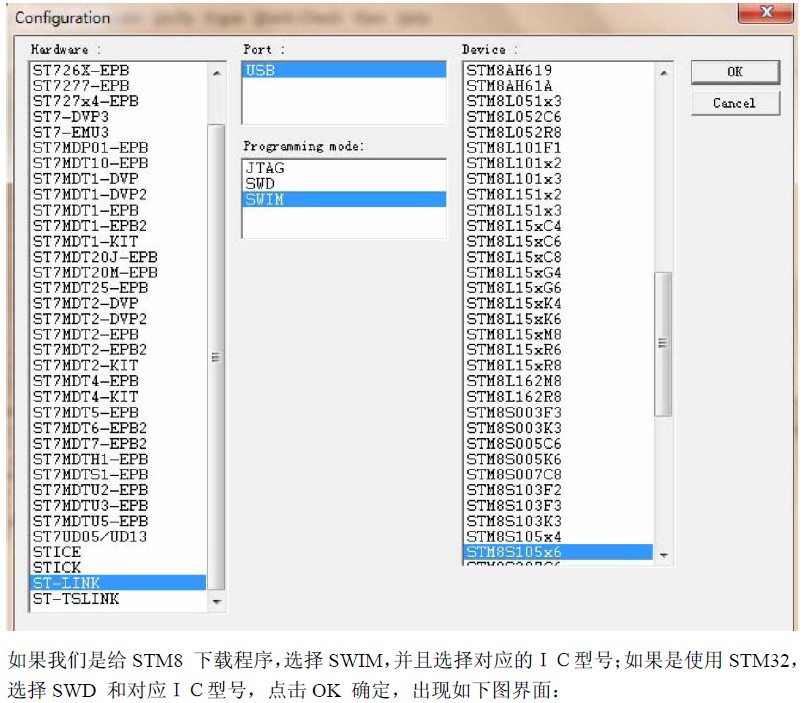The width and height of the screenshot is (807, 703).
Task: Select STM8S103K3 device
Action: click(558, 521)
